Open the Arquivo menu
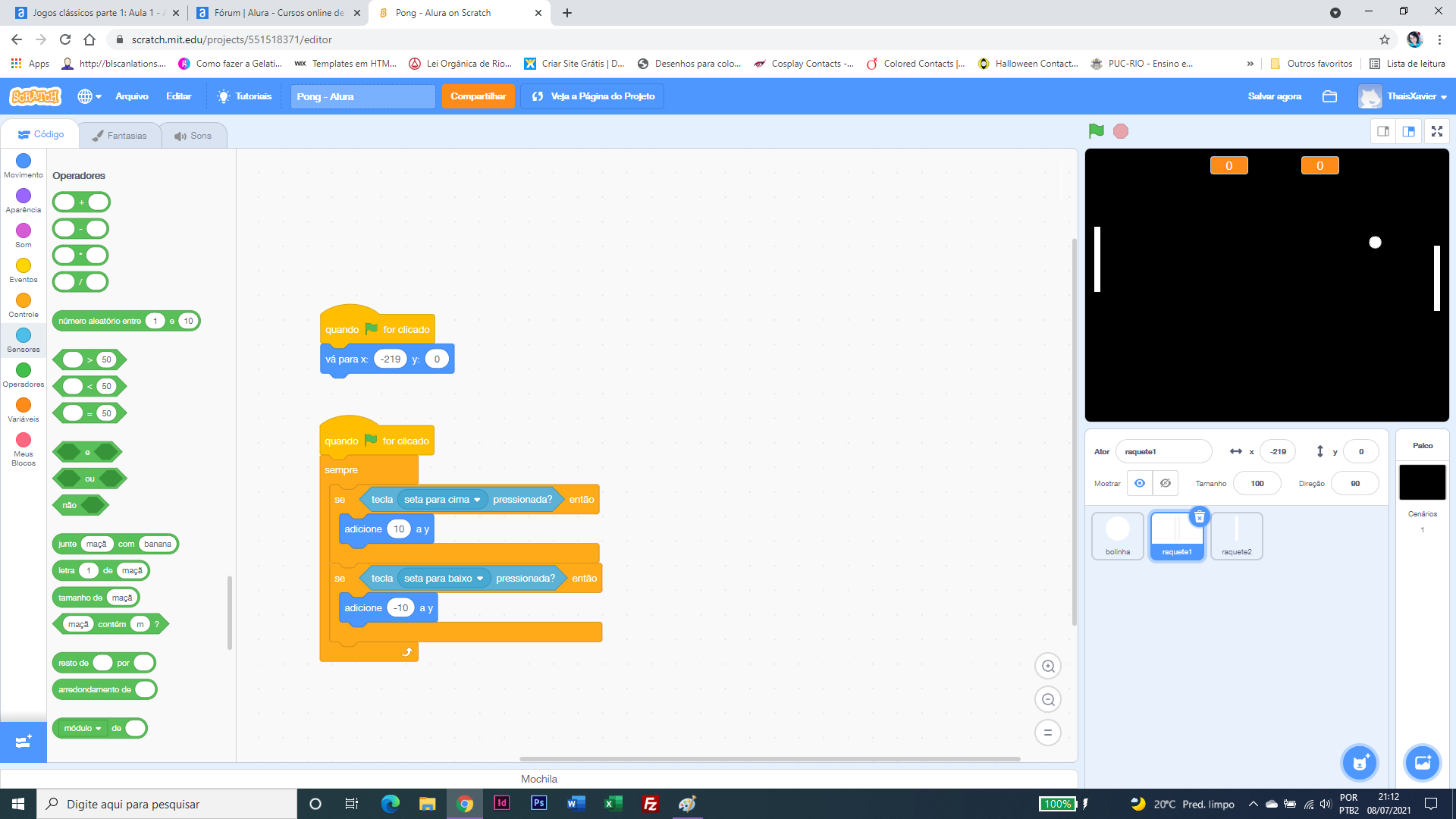 click(132, 96)
